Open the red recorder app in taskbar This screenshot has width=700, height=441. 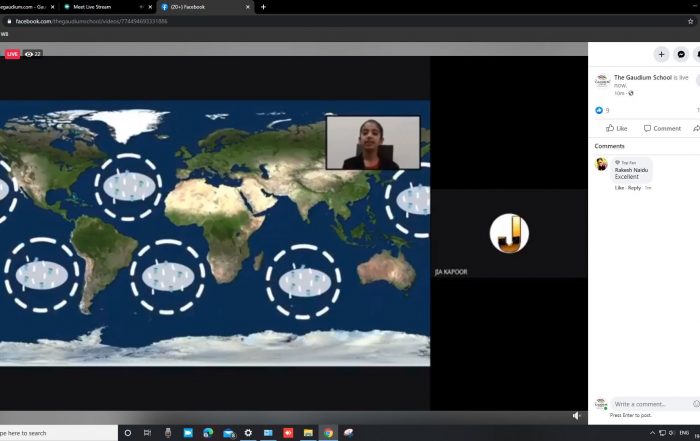[x=288, y=433]
